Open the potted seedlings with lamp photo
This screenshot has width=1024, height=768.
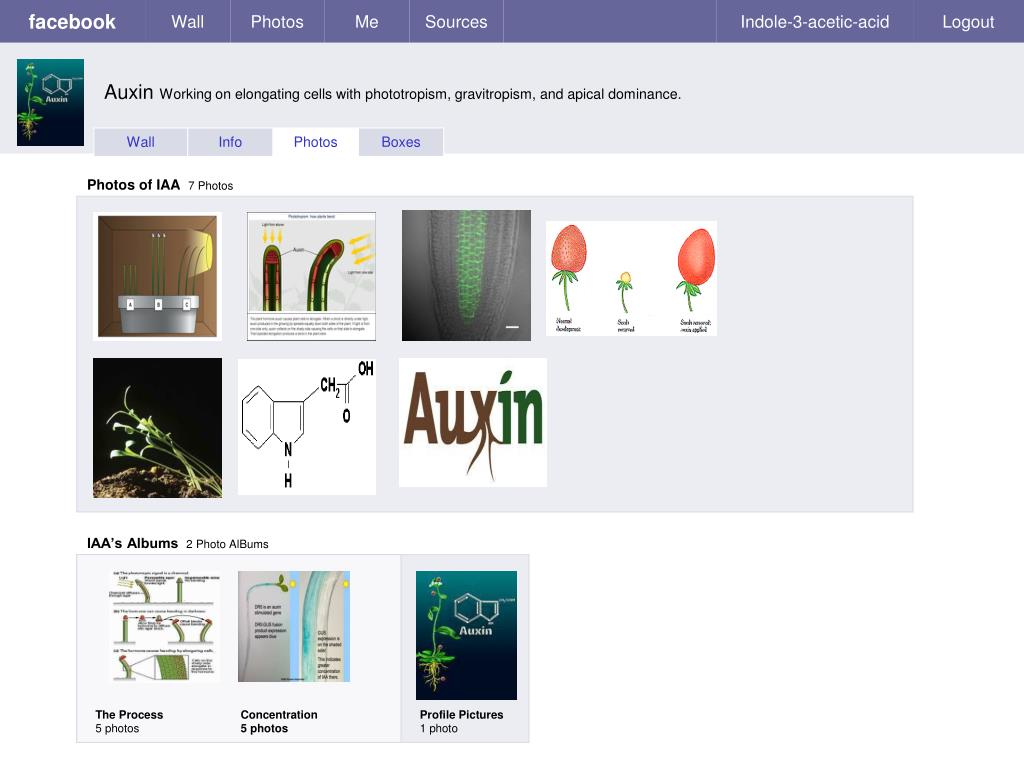coord(157,276)
